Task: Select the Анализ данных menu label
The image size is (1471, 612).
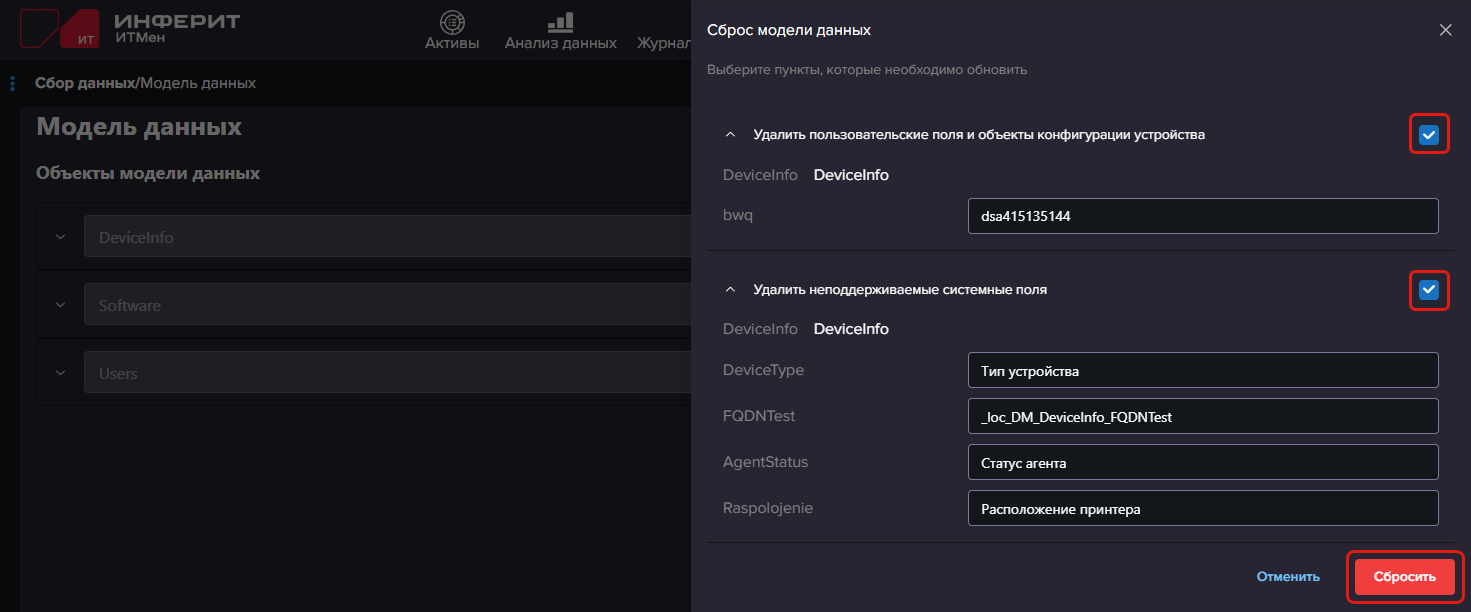Action: [560, 43]
